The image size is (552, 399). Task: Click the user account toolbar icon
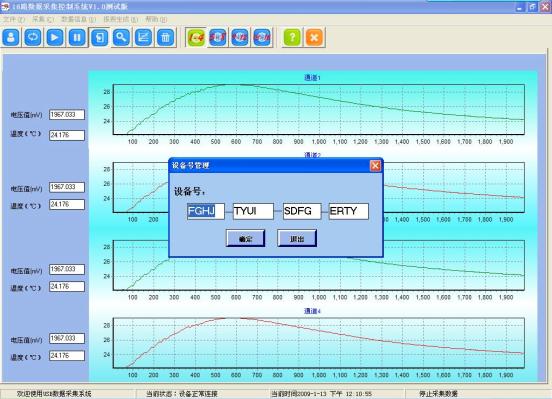tap(11, 37)
